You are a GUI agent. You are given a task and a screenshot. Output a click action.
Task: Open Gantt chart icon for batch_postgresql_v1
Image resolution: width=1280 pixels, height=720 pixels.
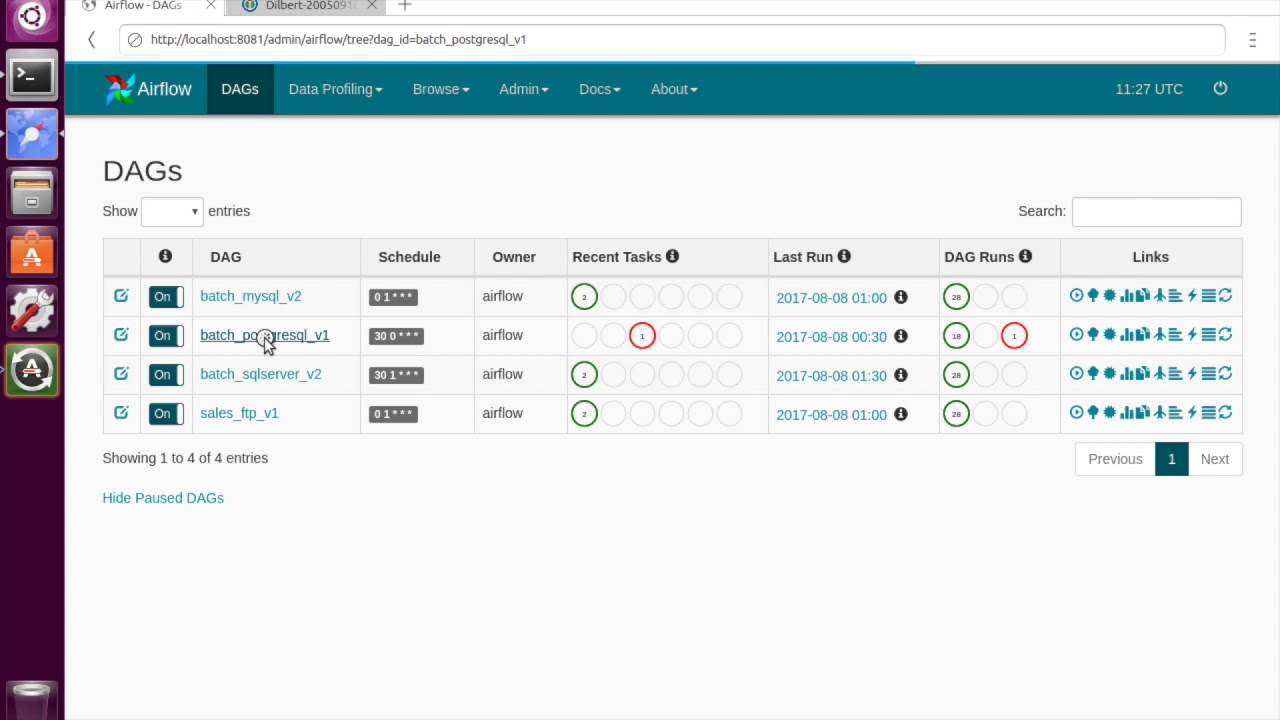(x=1176, y=334)
